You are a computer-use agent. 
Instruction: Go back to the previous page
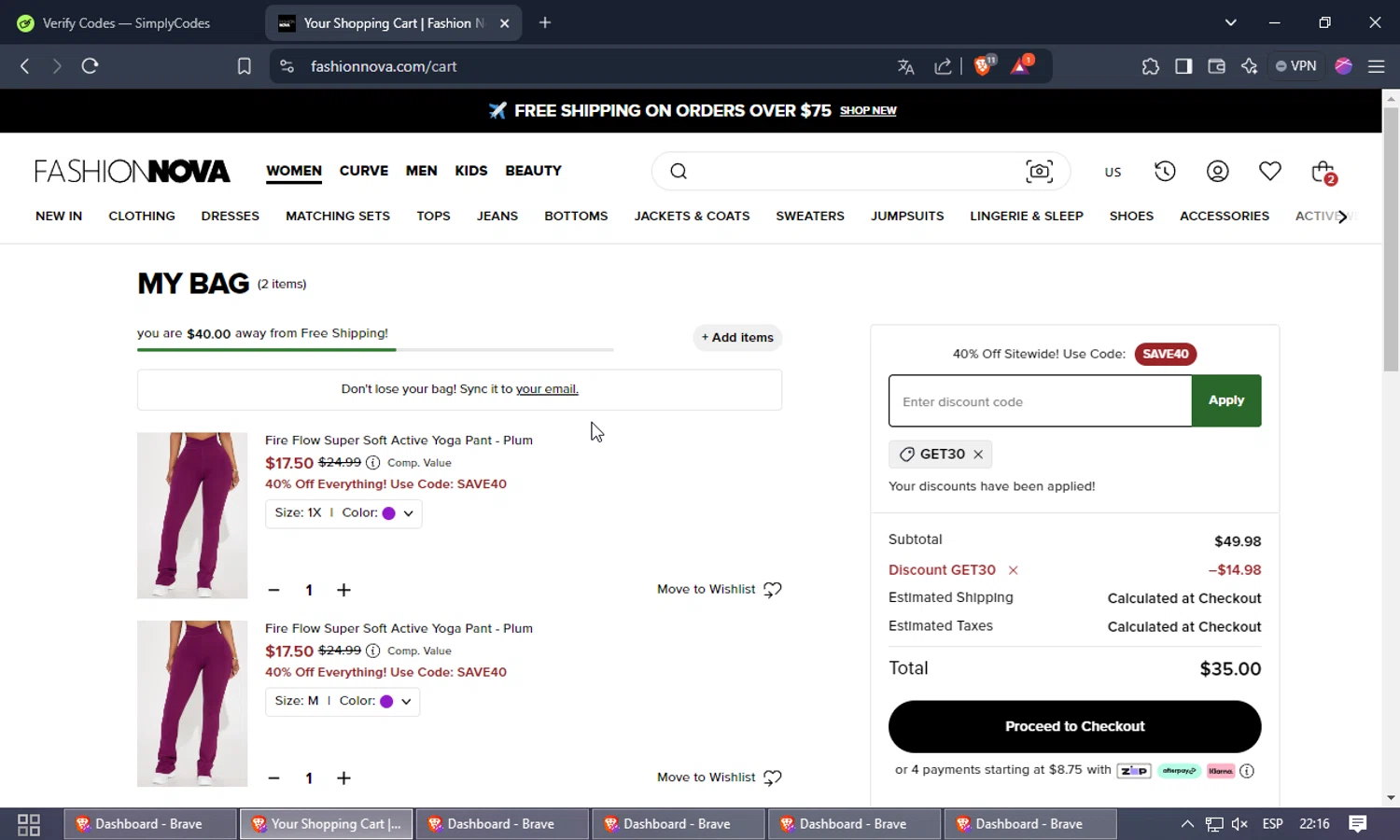(25, 66)
